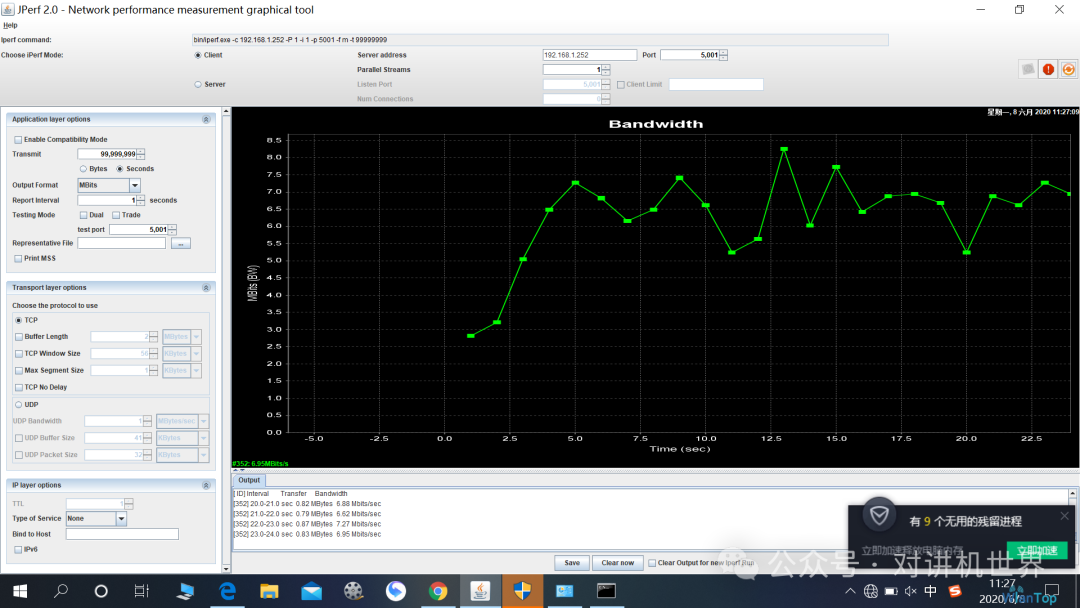This screenshot has width=1080, height=608.
Task: Select UDP as the protocol
Action: [x=19, y=405]
